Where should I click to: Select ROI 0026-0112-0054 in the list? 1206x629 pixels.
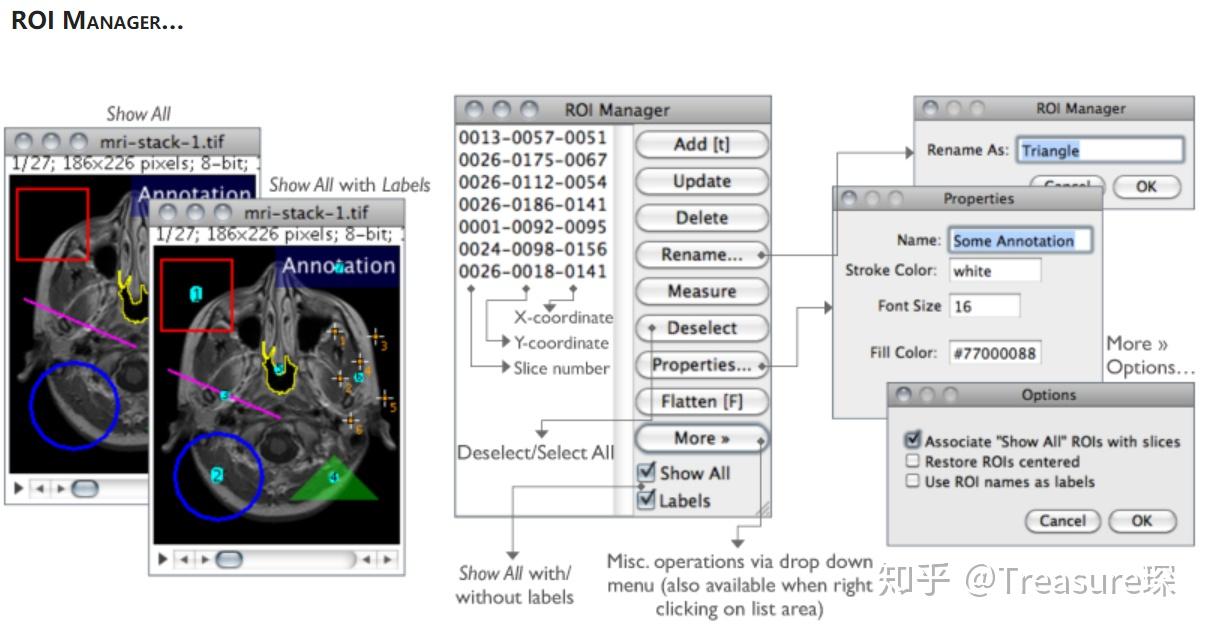click(533, 182)
